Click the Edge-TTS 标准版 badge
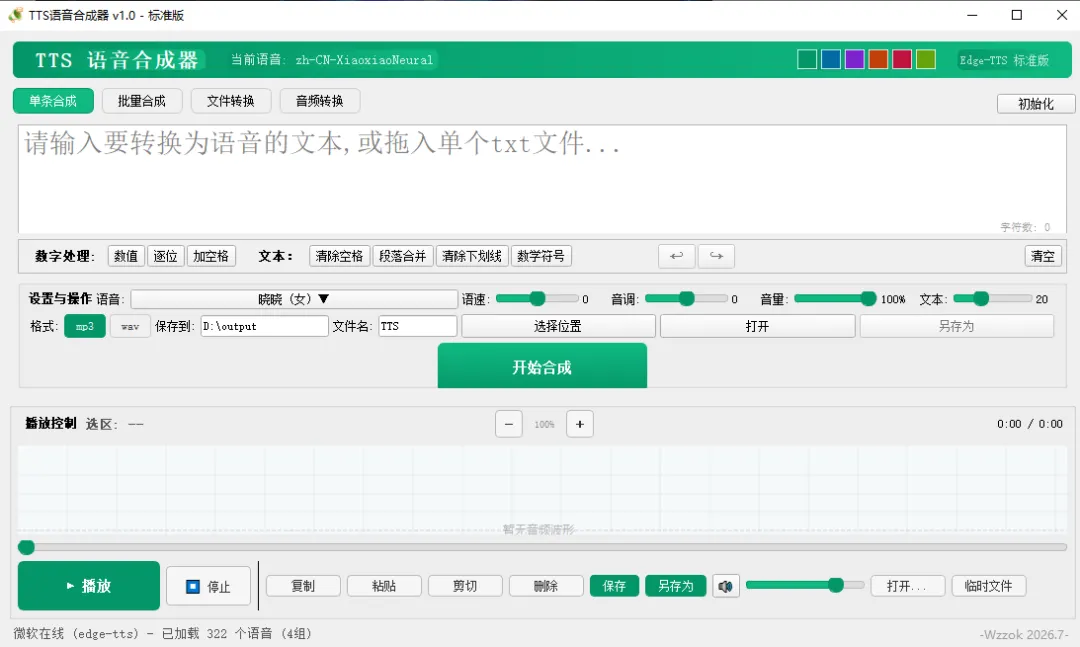This screenshot has width=1080, height=647. pos(1005,60)
